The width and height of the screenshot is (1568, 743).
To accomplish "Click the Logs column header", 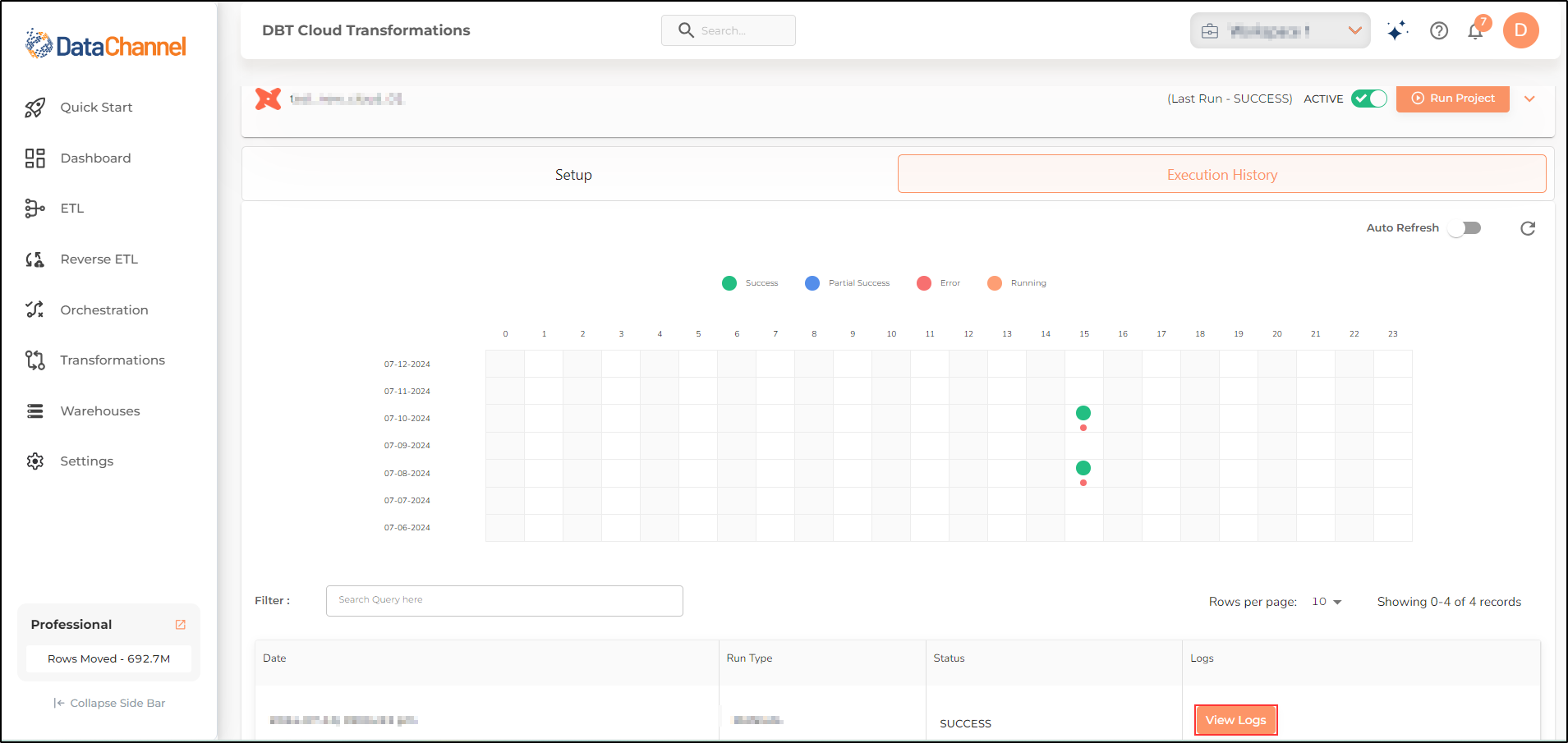I will 1202,658.
